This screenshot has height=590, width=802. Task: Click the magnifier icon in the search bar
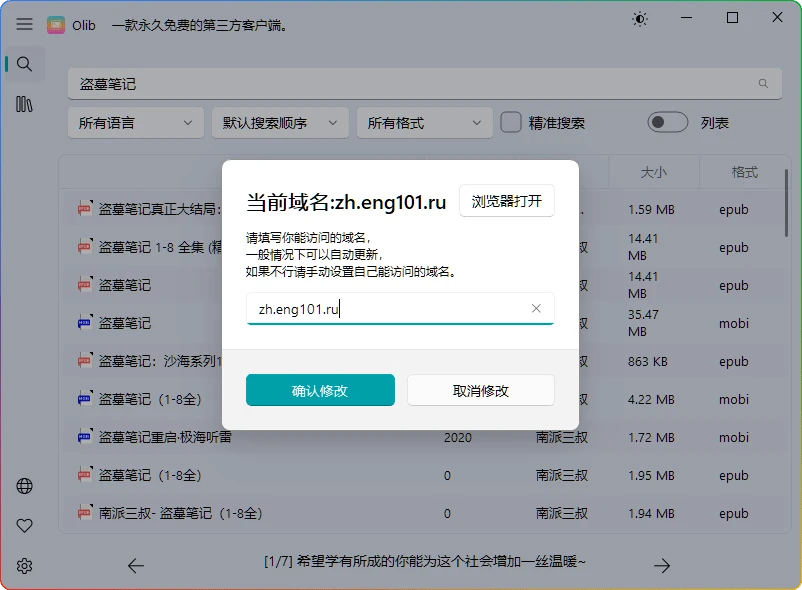(762, 83)
